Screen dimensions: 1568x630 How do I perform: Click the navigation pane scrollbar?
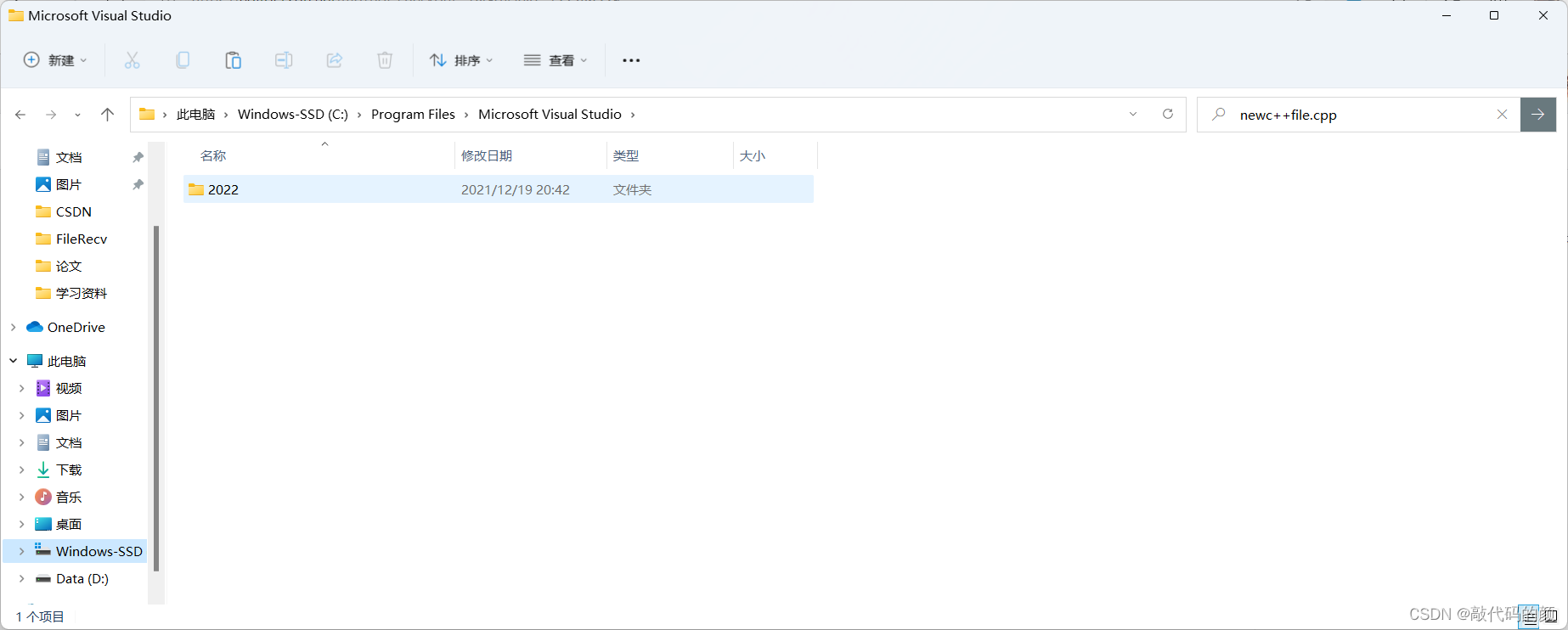pyautogui.click(x=156, y=398)
